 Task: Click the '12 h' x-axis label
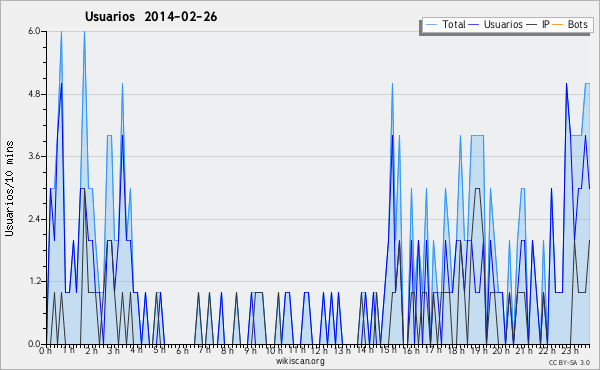(x=319, y=350)
